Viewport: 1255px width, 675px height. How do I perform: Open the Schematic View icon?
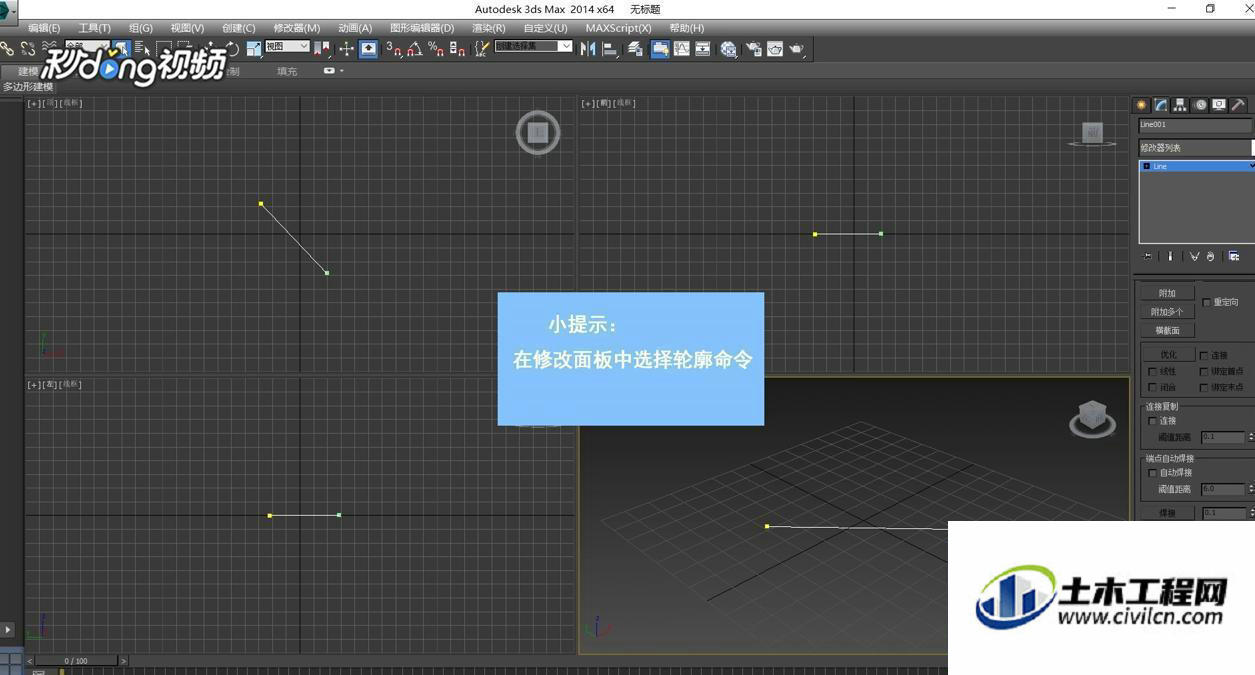click(x=703, y=48)
